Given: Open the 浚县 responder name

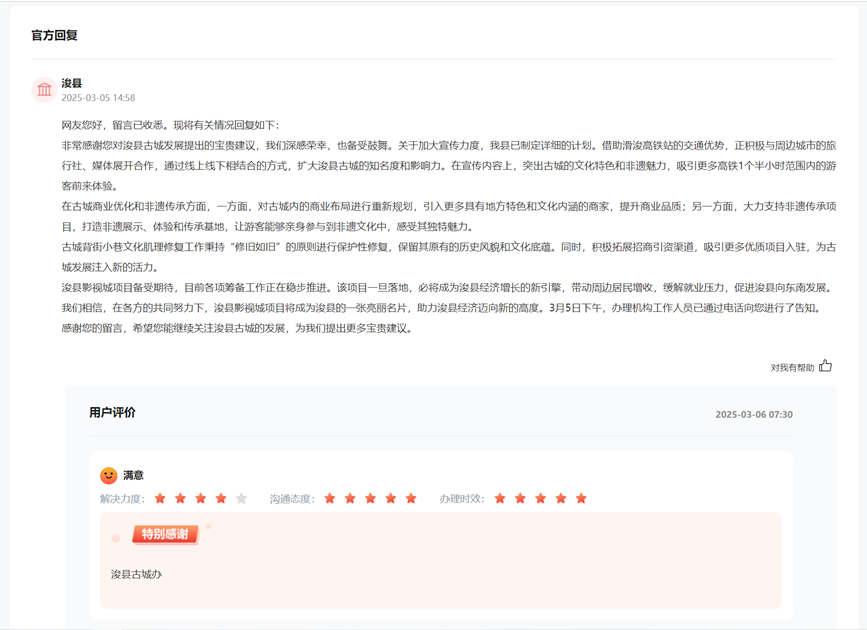Looking at the screenshot, I should pyautogui.click(x=72, y=83).
